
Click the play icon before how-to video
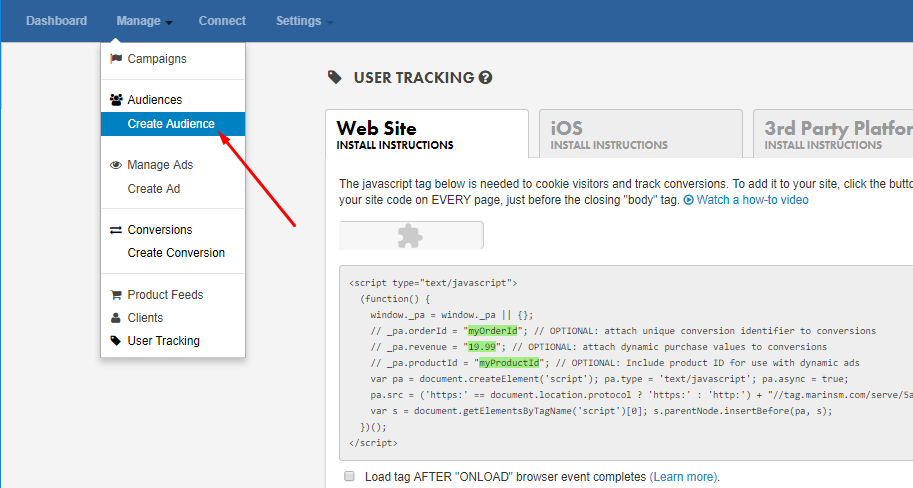(688, 200)
